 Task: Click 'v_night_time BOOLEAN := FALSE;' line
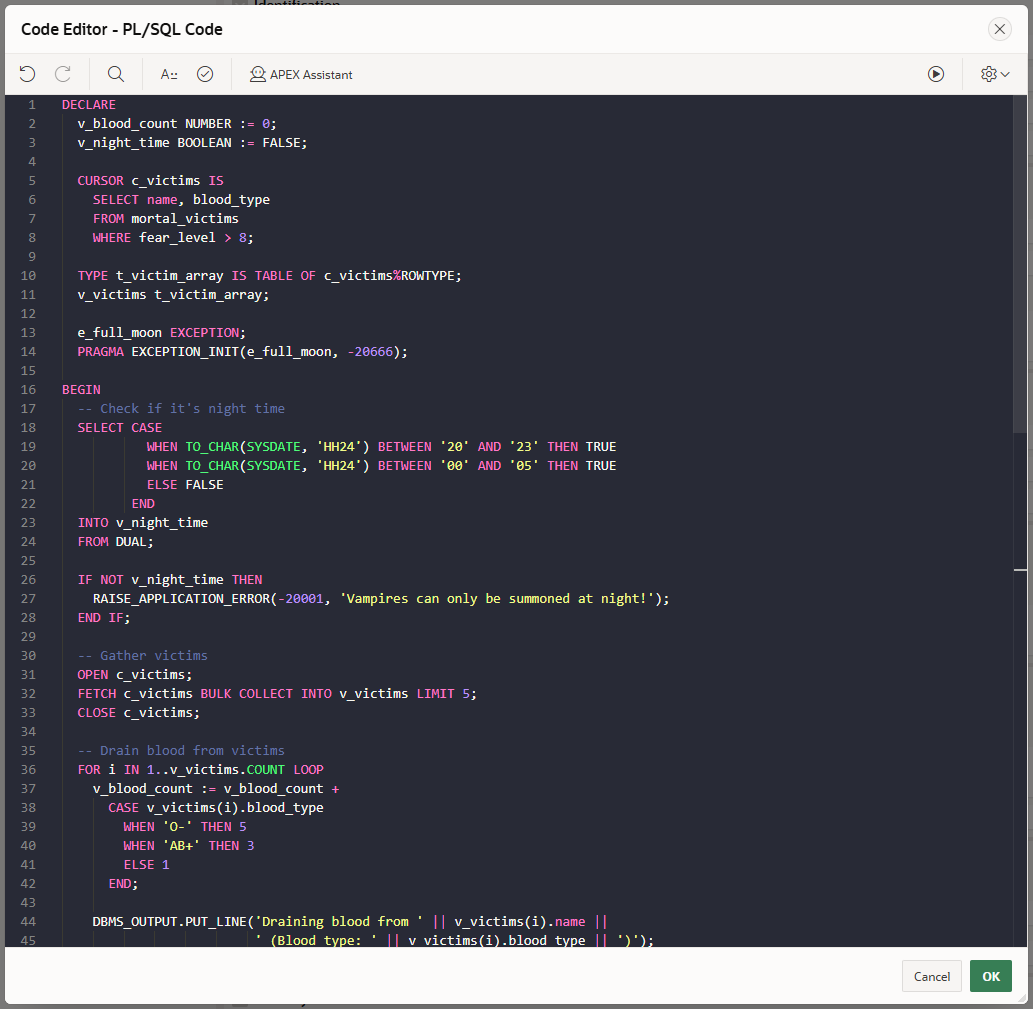pos(192,143)
